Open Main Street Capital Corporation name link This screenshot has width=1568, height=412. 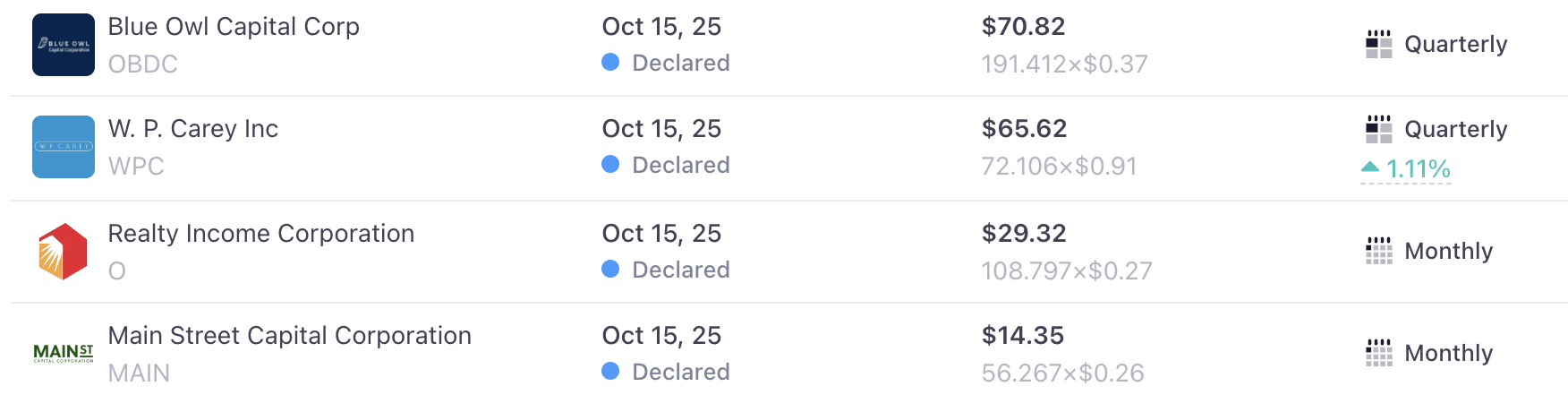click(289, 336)
